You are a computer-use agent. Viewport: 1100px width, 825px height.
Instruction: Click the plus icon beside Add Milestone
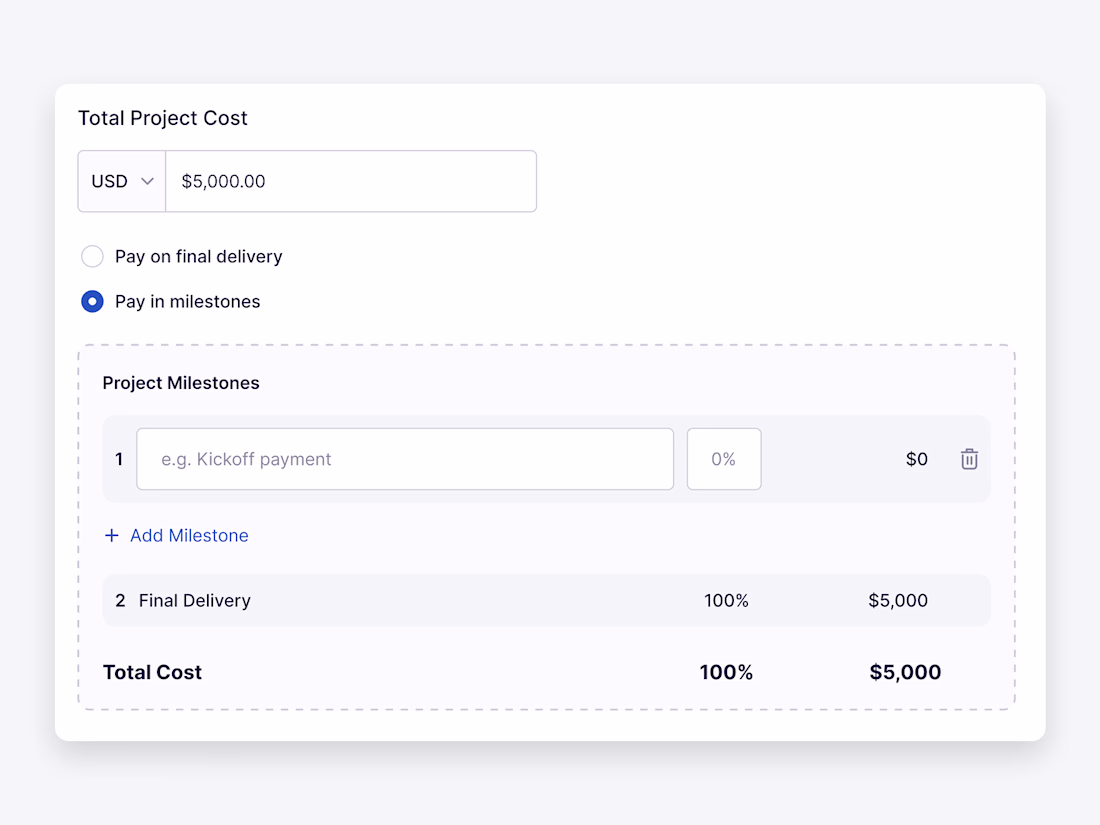pos(112,536)
